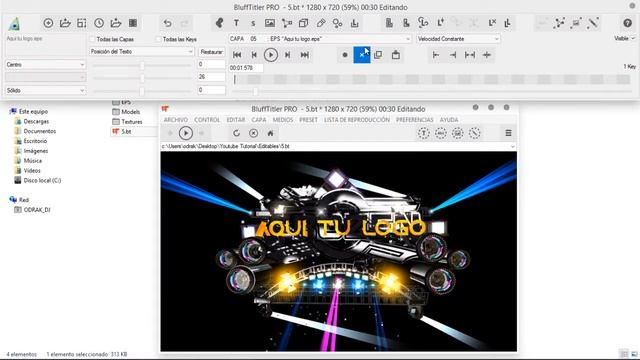Click the Restaurar button
The width and height of the screenshot is (640, 360).
(x=211, y=52)
